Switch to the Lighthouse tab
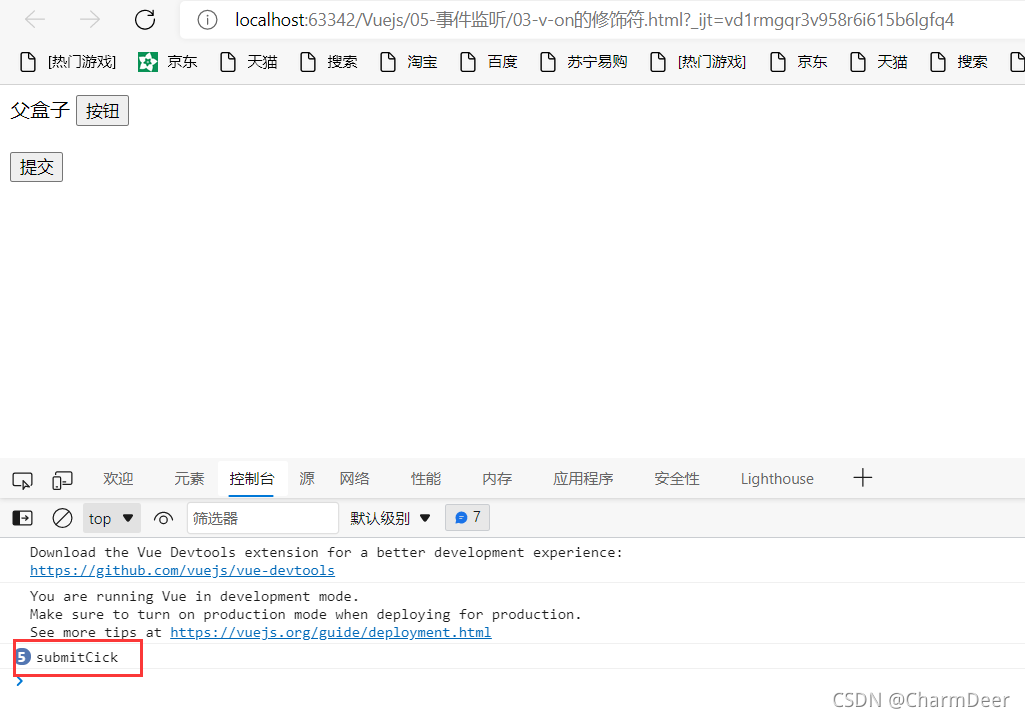Screen dimensions: 1025x718 [777, 479]
